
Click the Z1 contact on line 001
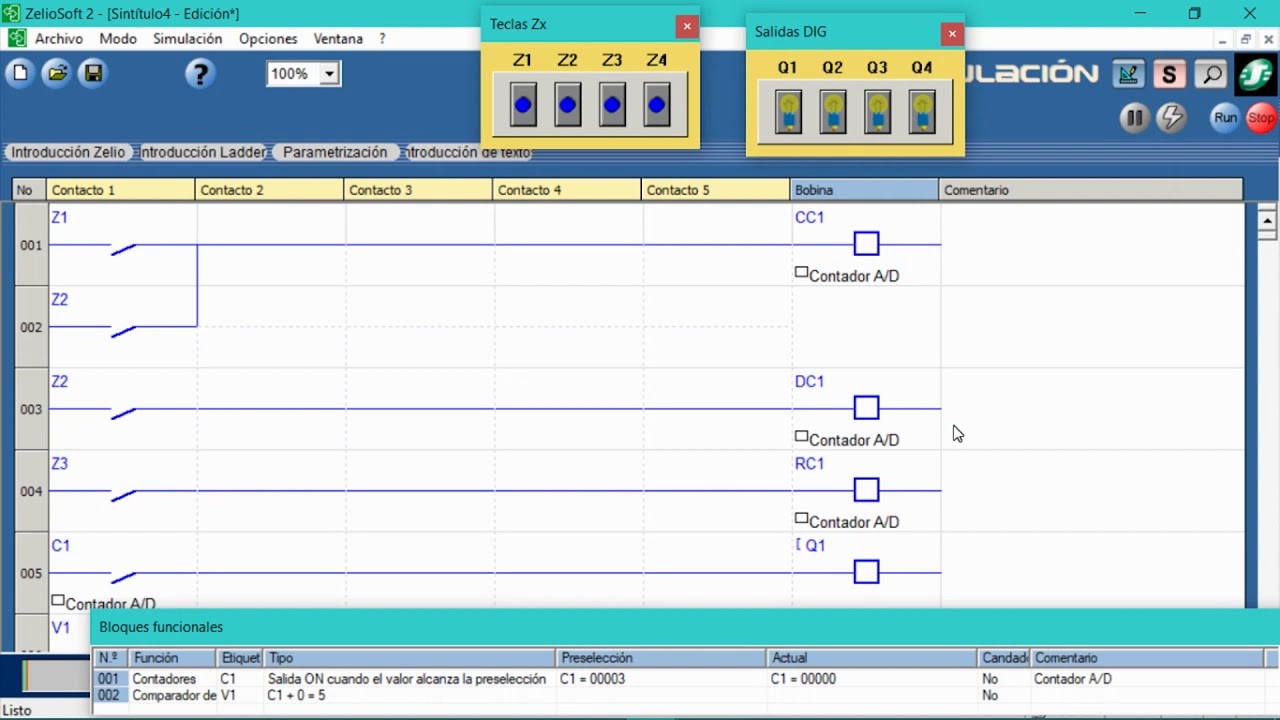coord(123,247)
